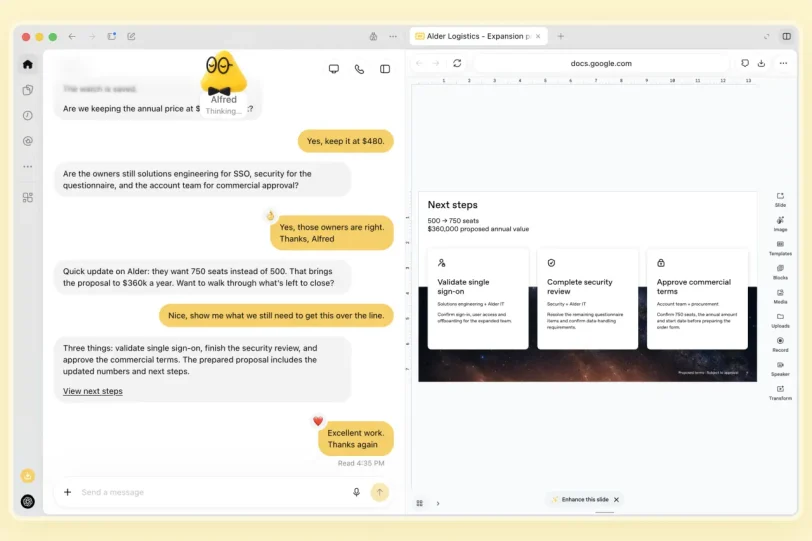Open the View next steps link
The height and width of the screenshot is (541, 812).
coord(93,391)
